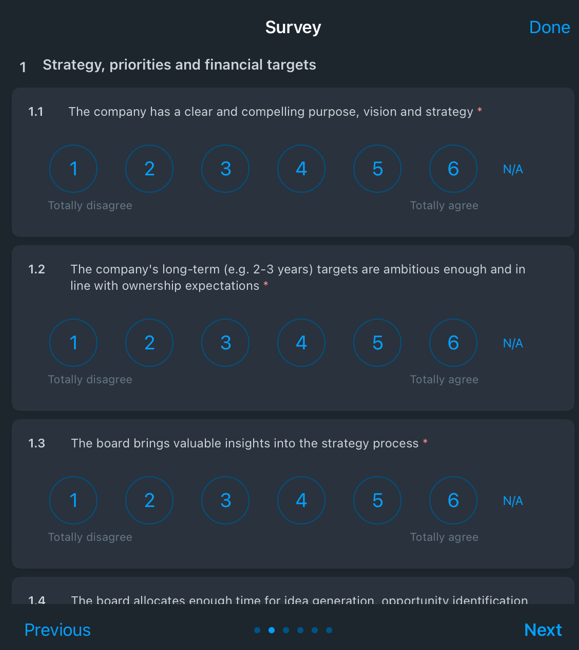The image size is (579, 650).
Task: Select the third page indicator dot
Action: point(286,630)
